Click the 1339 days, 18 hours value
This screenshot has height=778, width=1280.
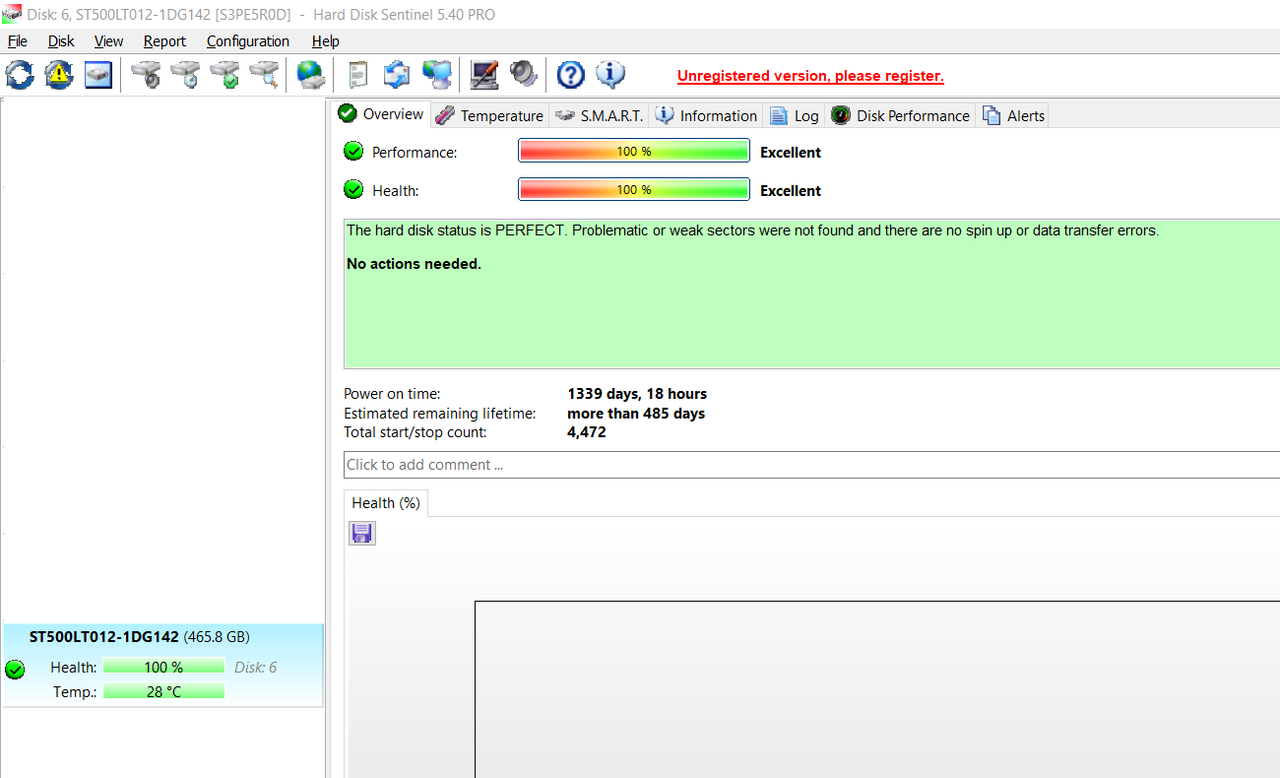coord(637,394)
